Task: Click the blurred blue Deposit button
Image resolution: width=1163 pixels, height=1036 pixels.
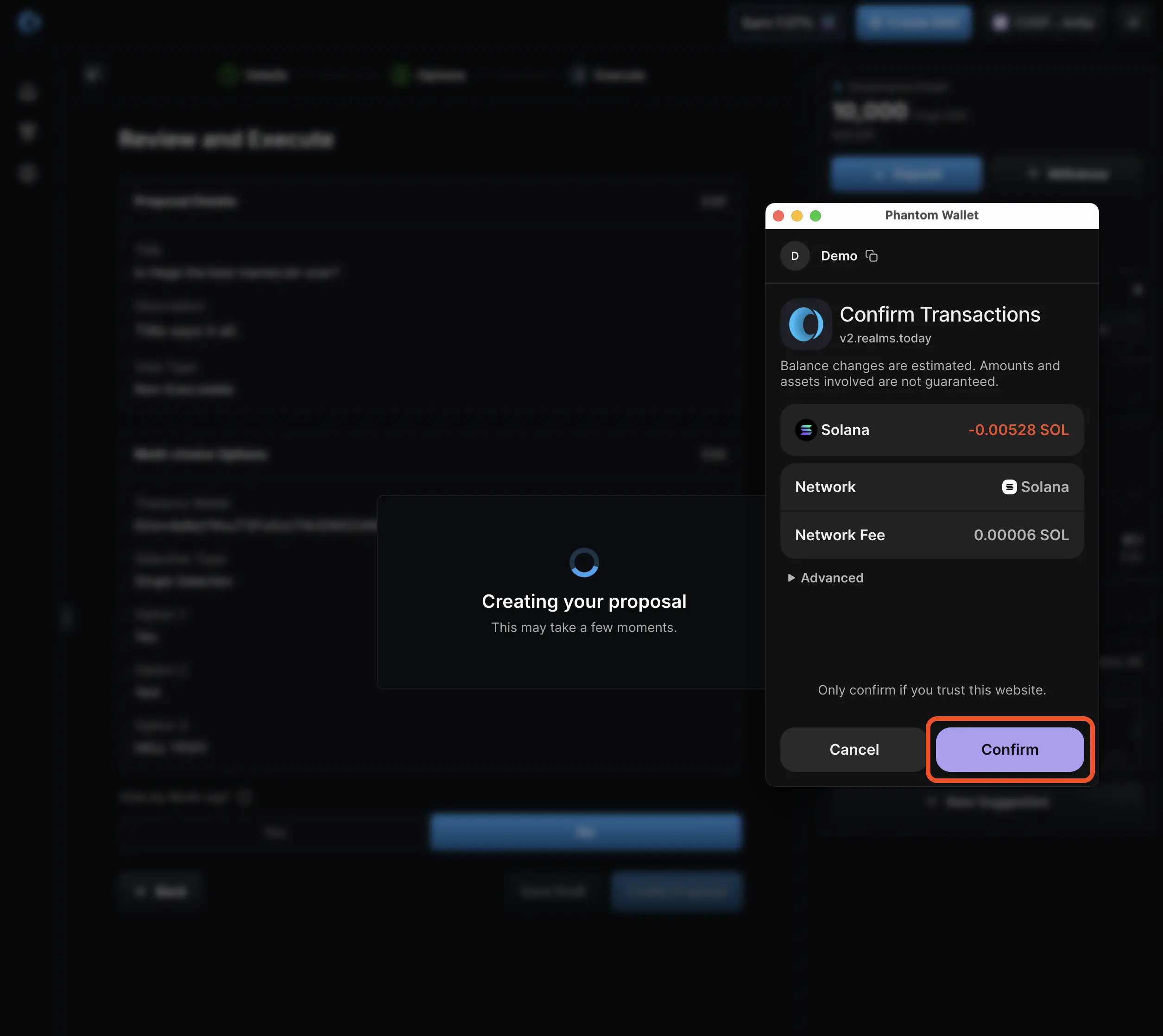Action: tap(906, 174)
